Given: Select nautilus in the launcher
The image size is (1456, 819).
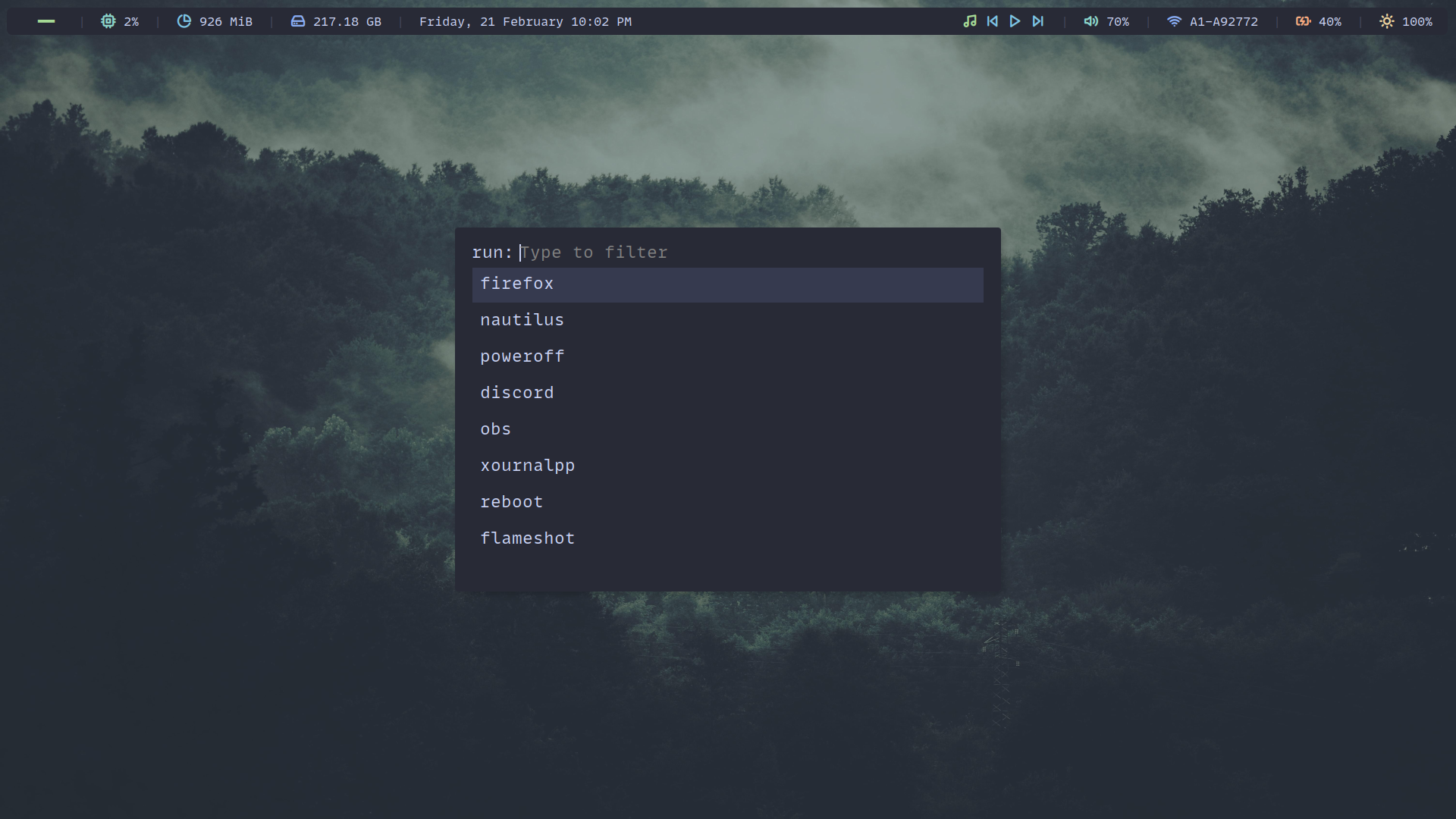Looking at the screenshot, I should coord(728,321).
